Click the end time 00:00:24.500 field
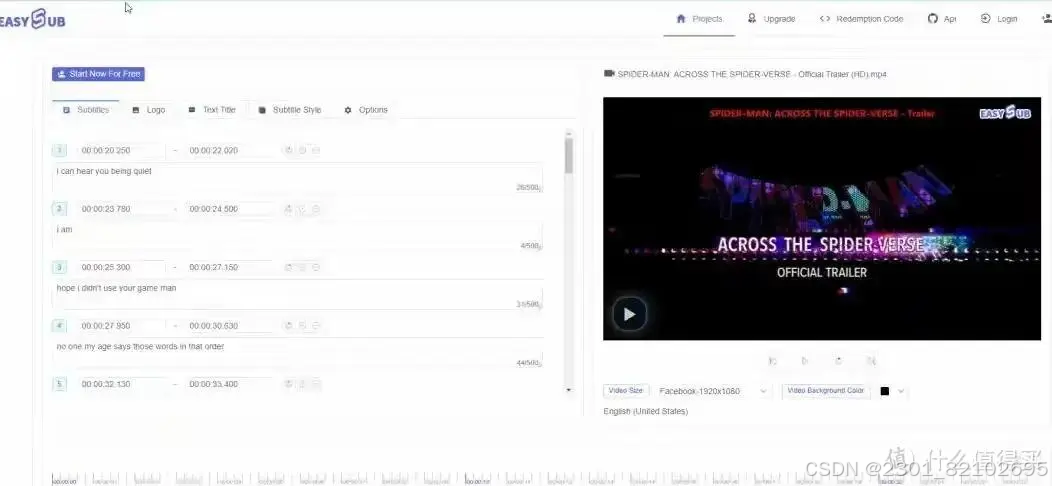This screenshot has height=486, width=1052. coord(228,209)
